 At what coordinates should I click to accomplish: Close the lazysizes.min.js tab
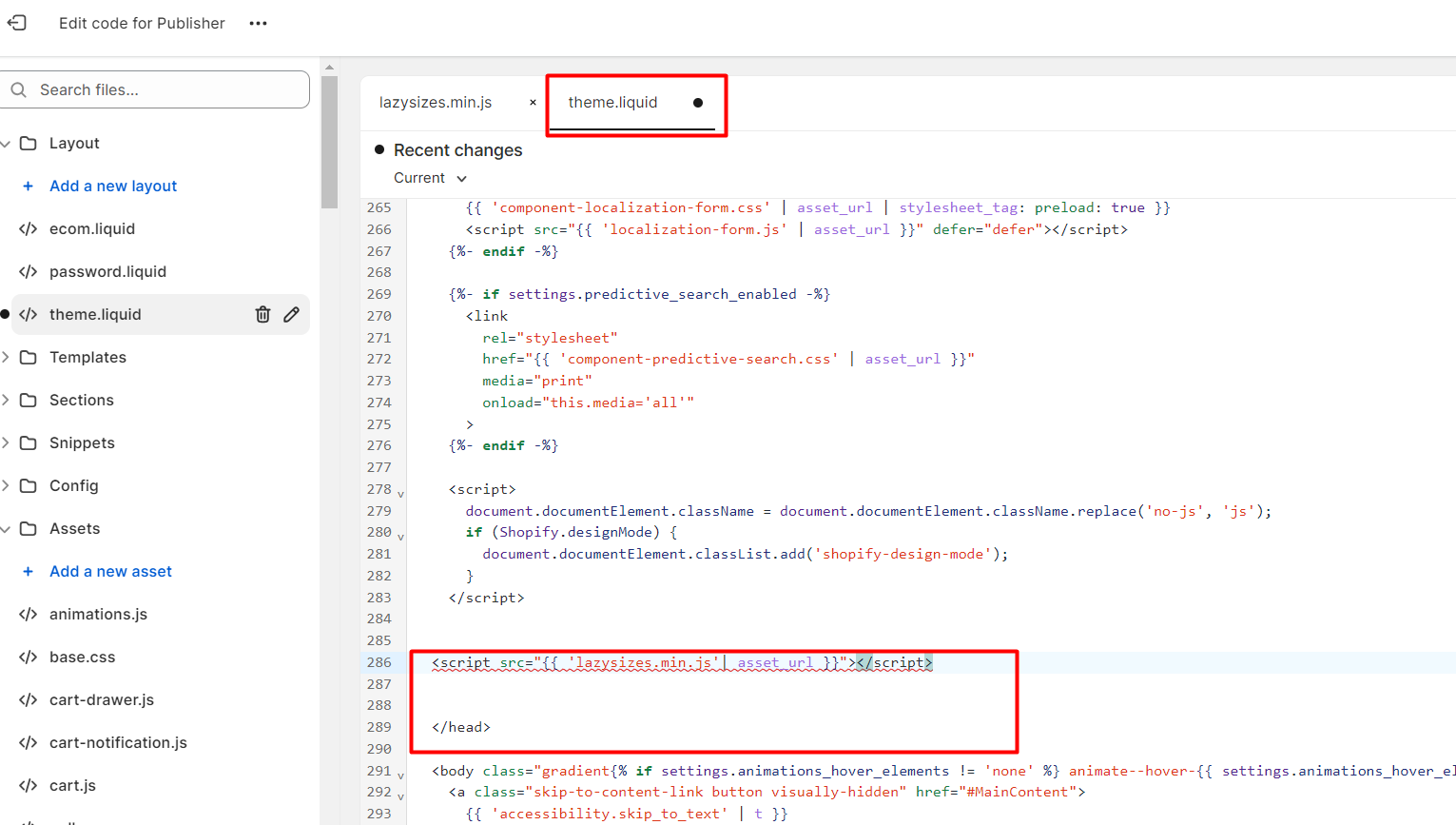click(533, 102)
